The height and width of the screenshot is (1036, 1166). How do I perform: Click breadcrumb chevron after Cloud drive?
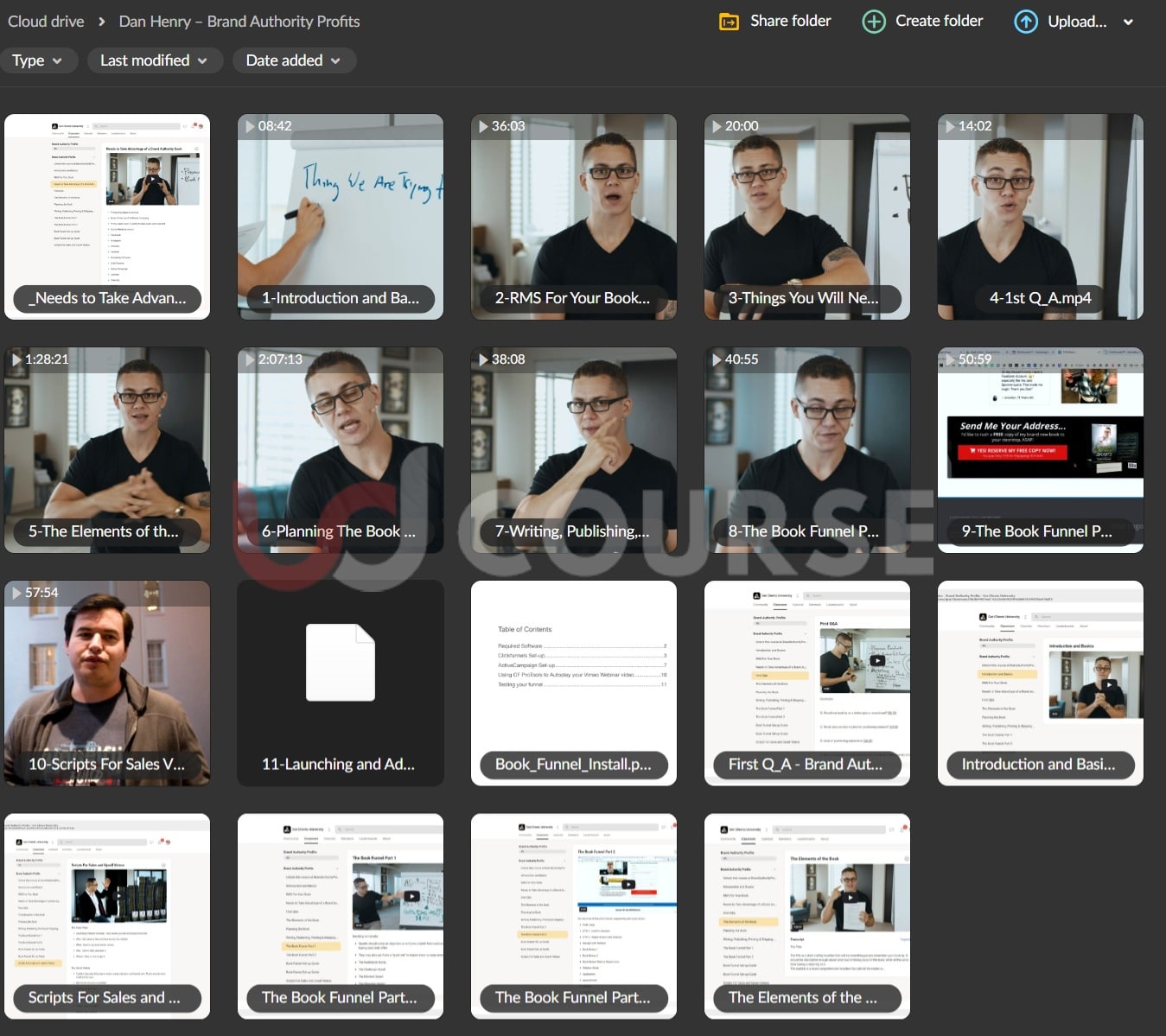coord(101,22)
